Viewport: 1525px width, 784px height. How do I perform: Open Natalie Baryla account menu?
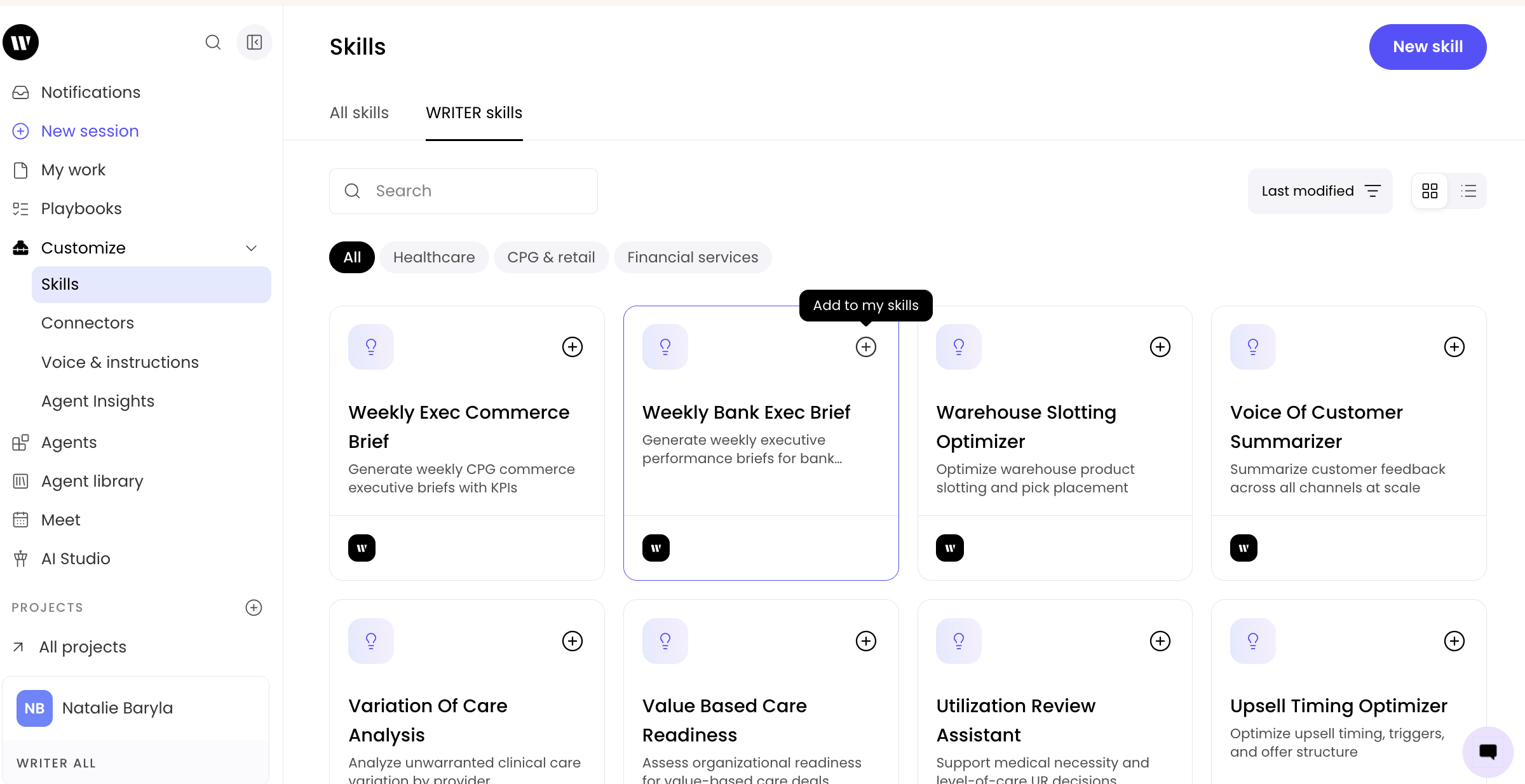[x=135, y=708]
